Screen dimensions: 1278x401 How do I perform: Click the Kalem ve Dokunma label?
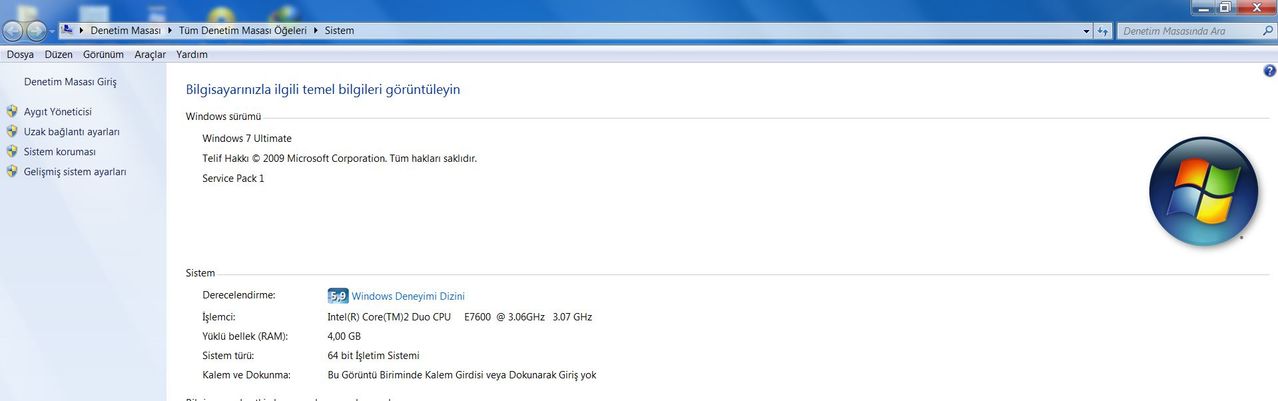(x=246, y=375)
